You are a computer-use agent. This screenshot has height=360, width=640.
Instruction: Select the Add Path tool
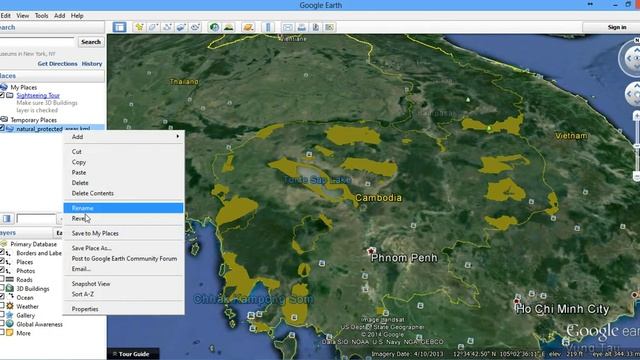tap(167, 27)
